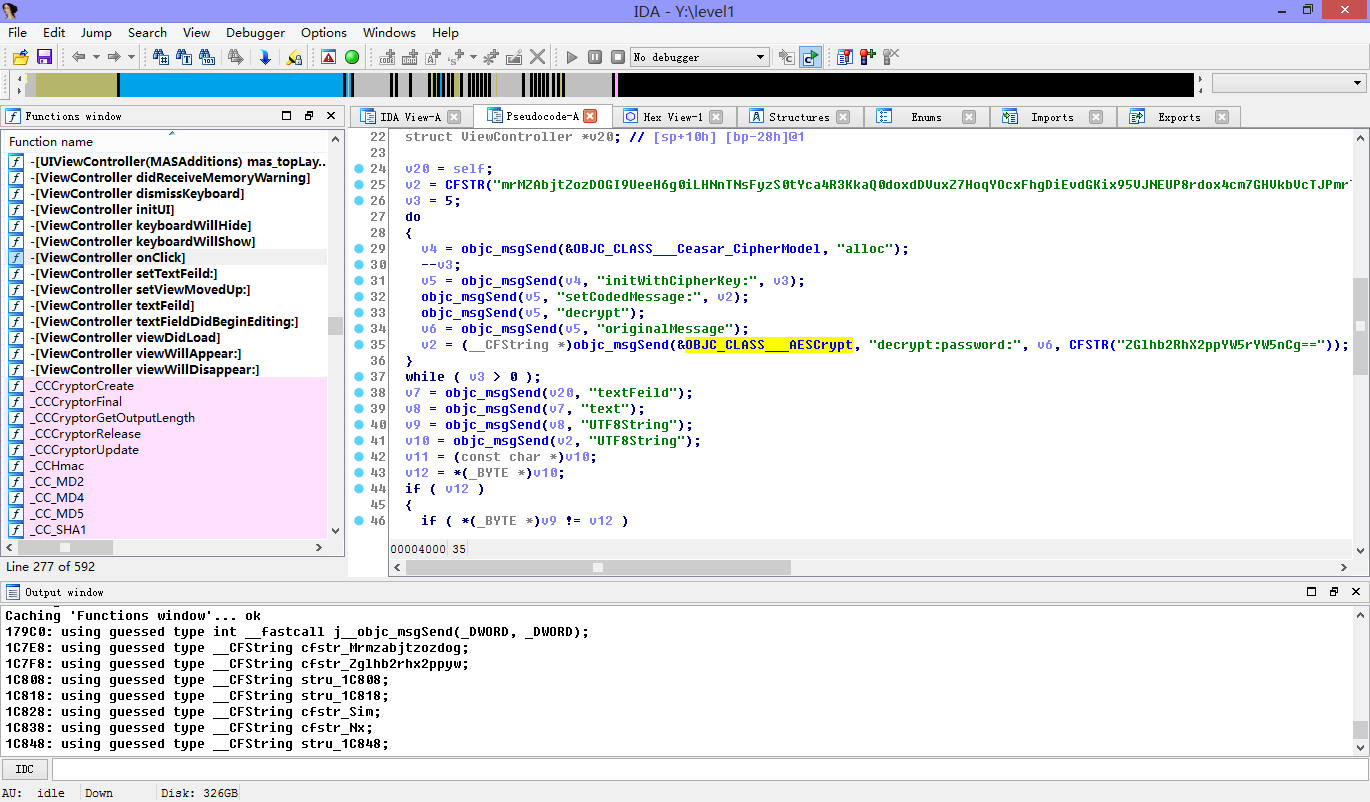Click the blue region in navigation band

pos(230,84)
